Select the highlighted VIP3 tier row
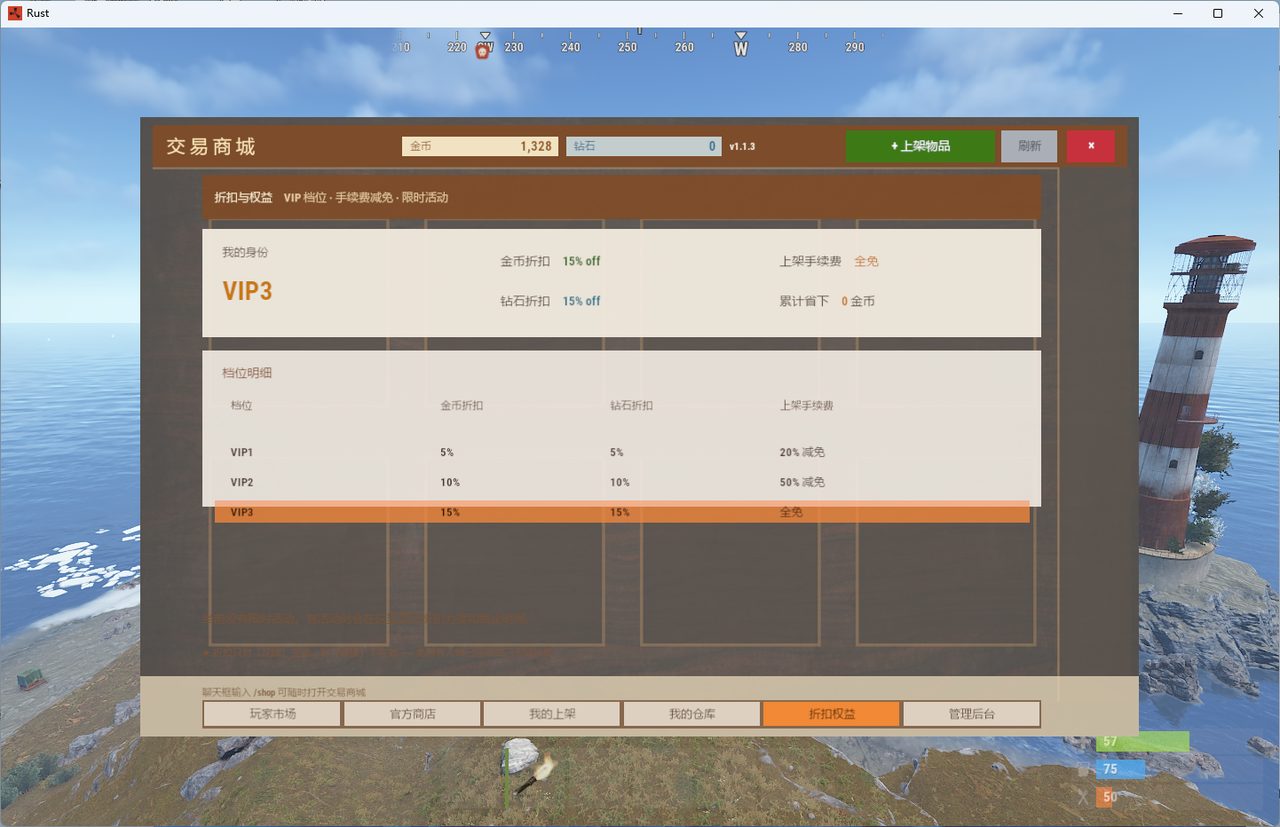The image size is (1280, 827). tap(622, 512)
